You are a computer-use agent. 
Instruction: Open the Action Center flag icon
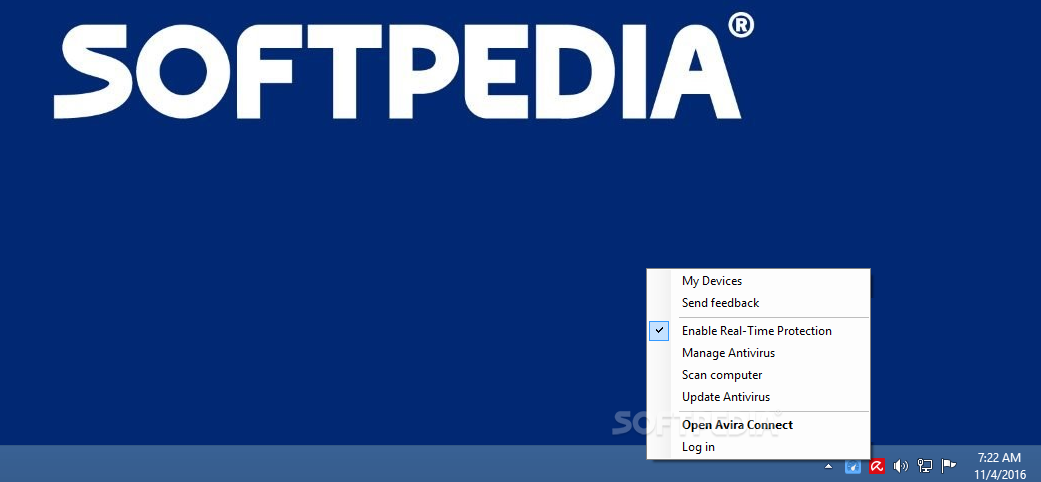[x=948, y=466]
